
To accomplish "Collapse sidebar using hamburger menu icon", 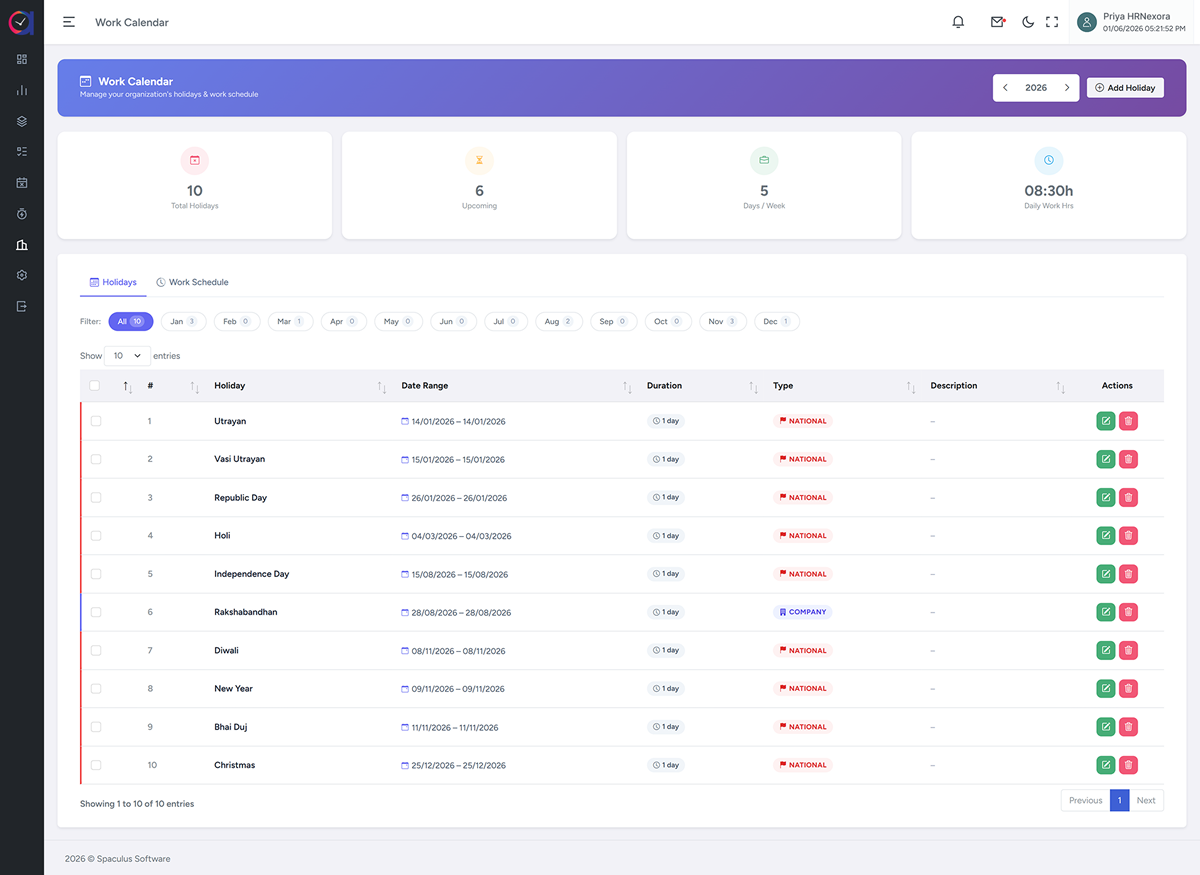I will (69, 22).
